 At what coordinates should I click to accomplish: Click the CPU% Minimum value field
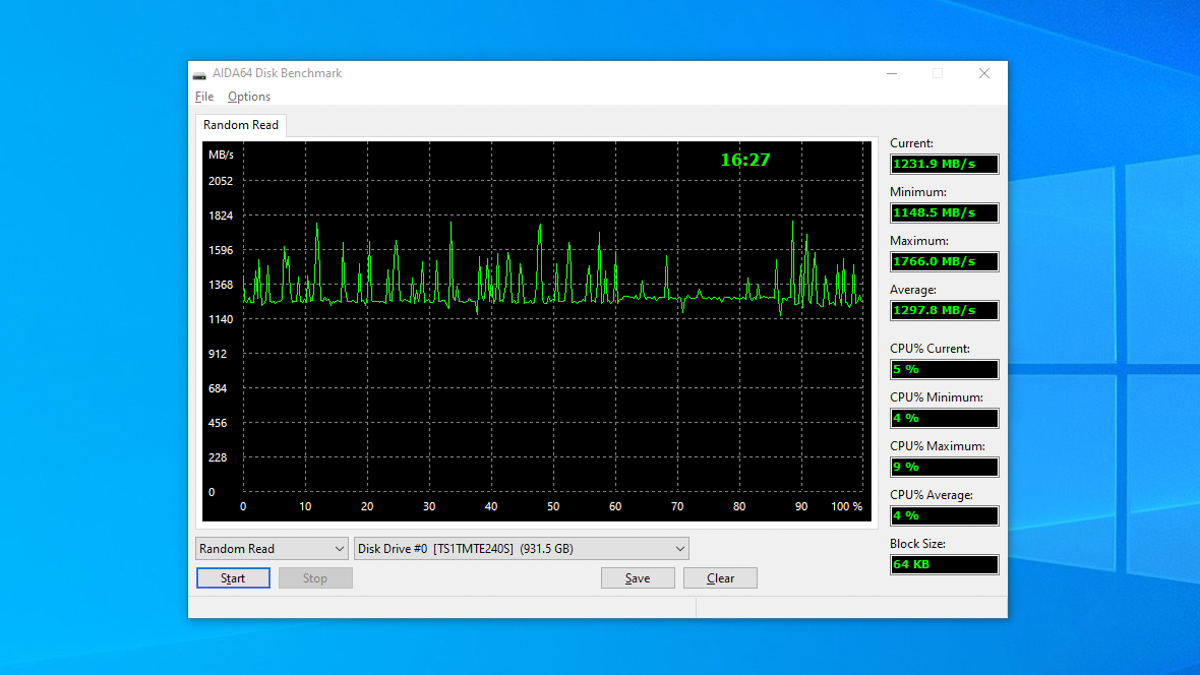(945, 418)
